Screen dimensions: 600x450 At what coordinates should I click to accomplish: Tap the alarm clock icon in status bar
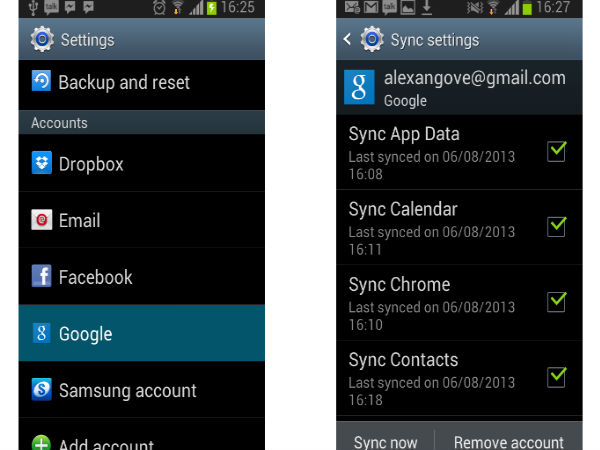[x=159, y=8]
